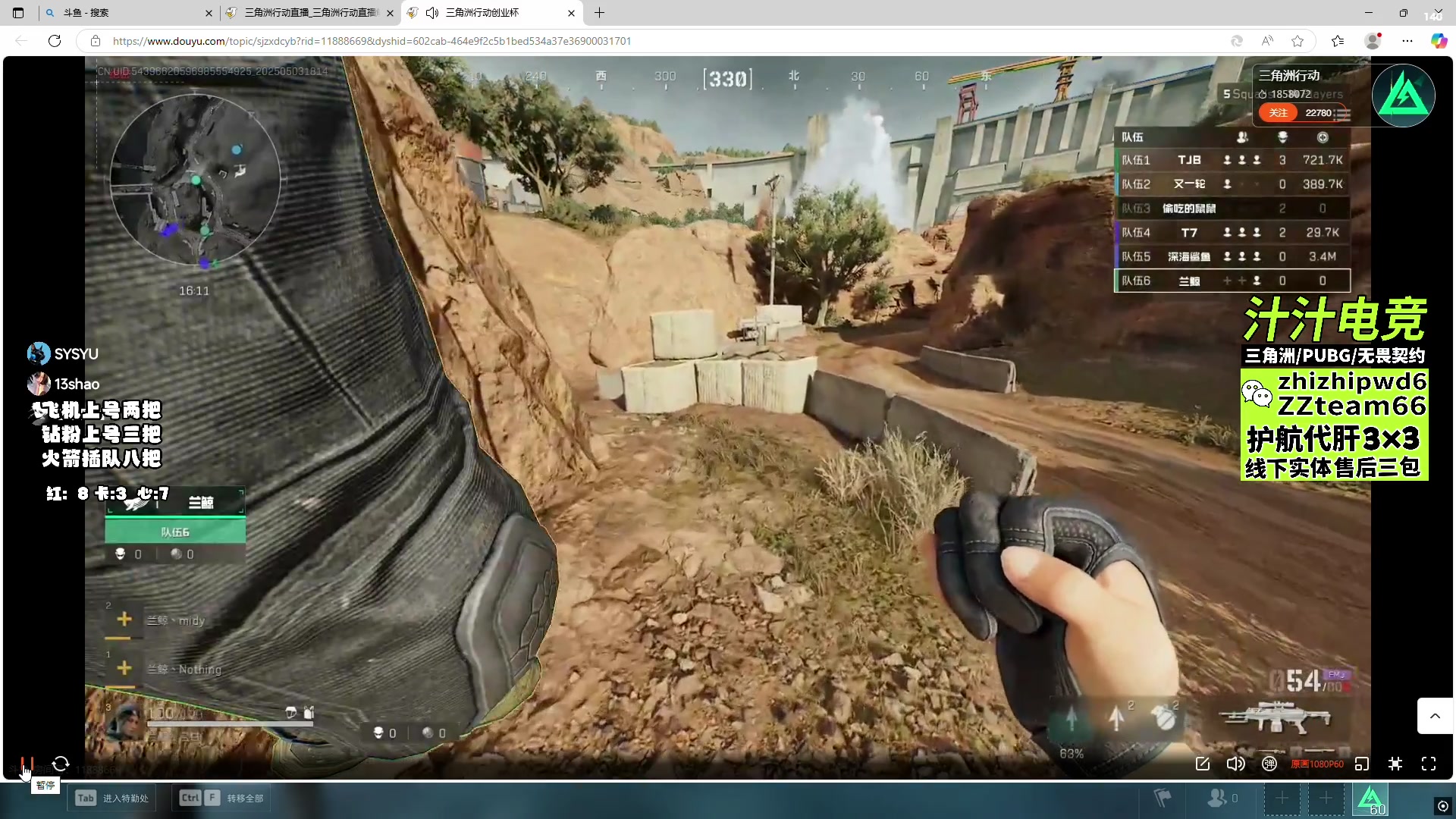The width and height of the screenshot is (1456, 819).
Task: Click the SYSYU streamer name
Action: click(x=76, y=354)
